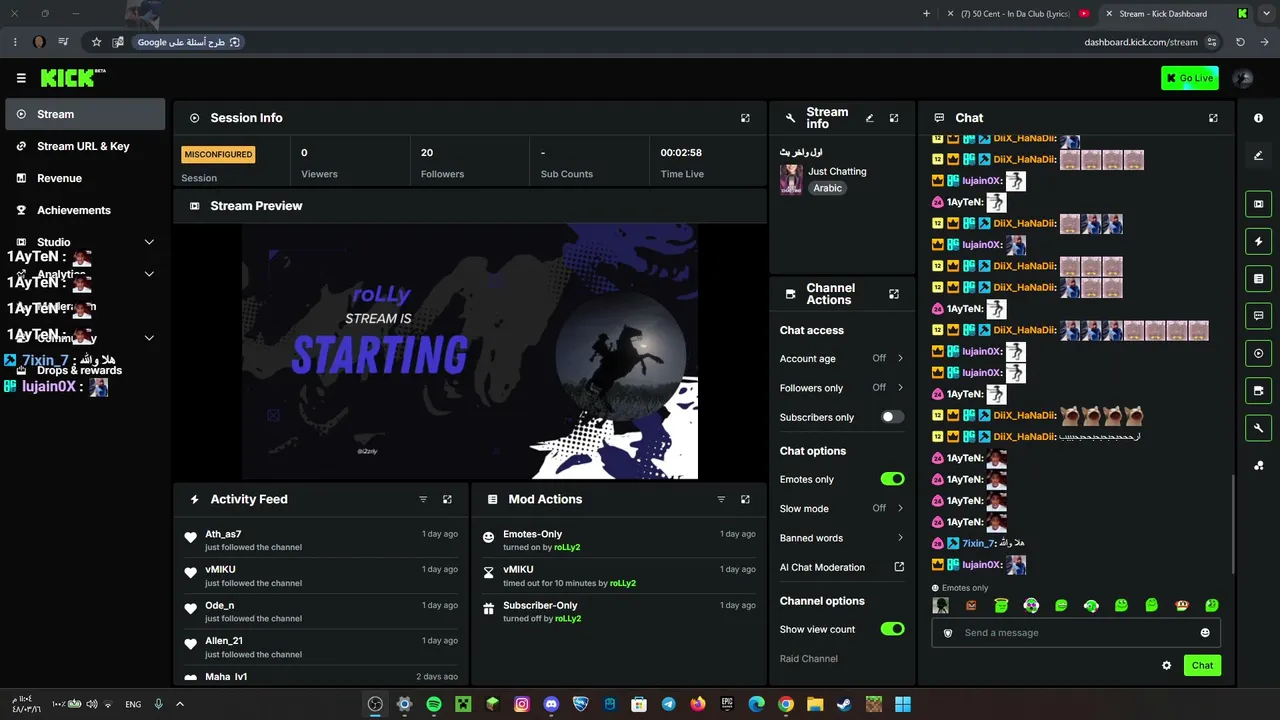Open chat settings gear
The image size is (1280, 720).
point(1166,665)
